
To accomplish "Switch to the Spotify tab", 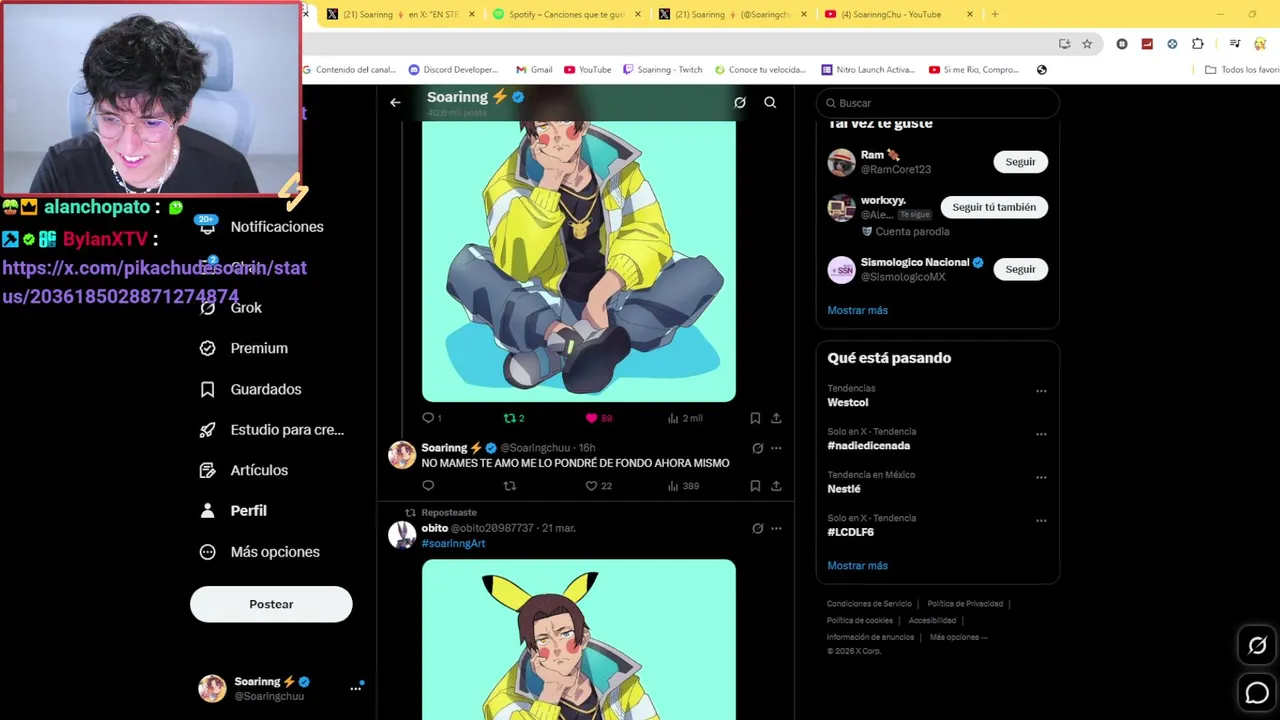I will [x=566, y=14].
